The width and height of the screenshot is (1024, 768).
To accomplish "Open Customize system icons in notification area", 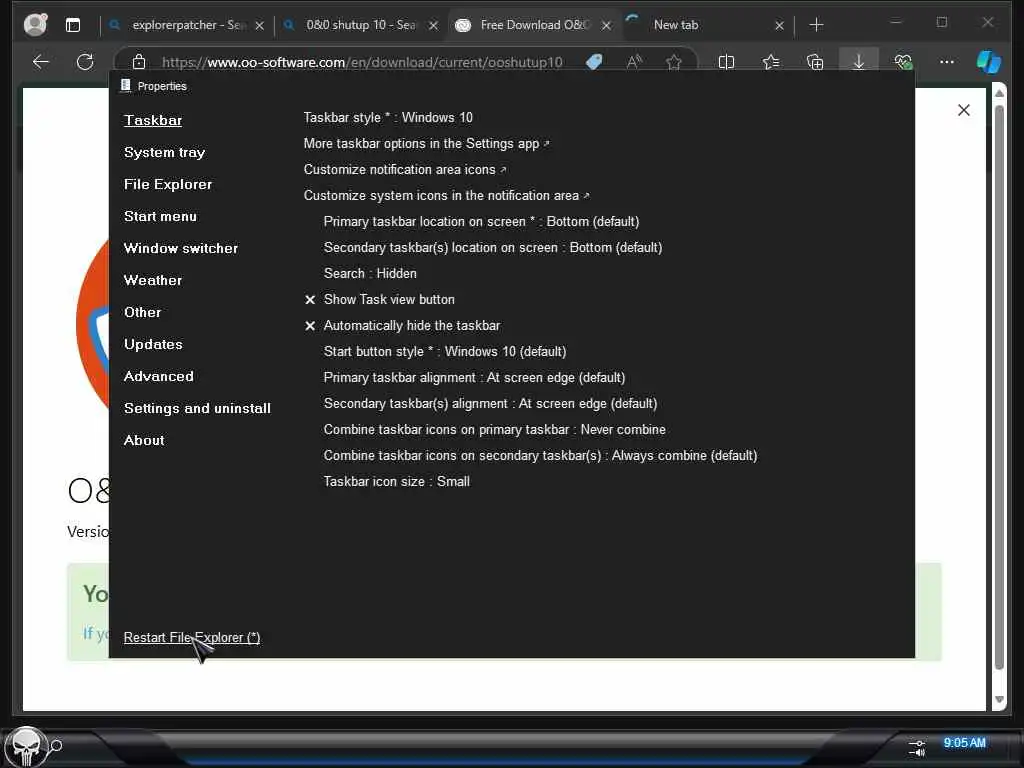I will point(447,195).
